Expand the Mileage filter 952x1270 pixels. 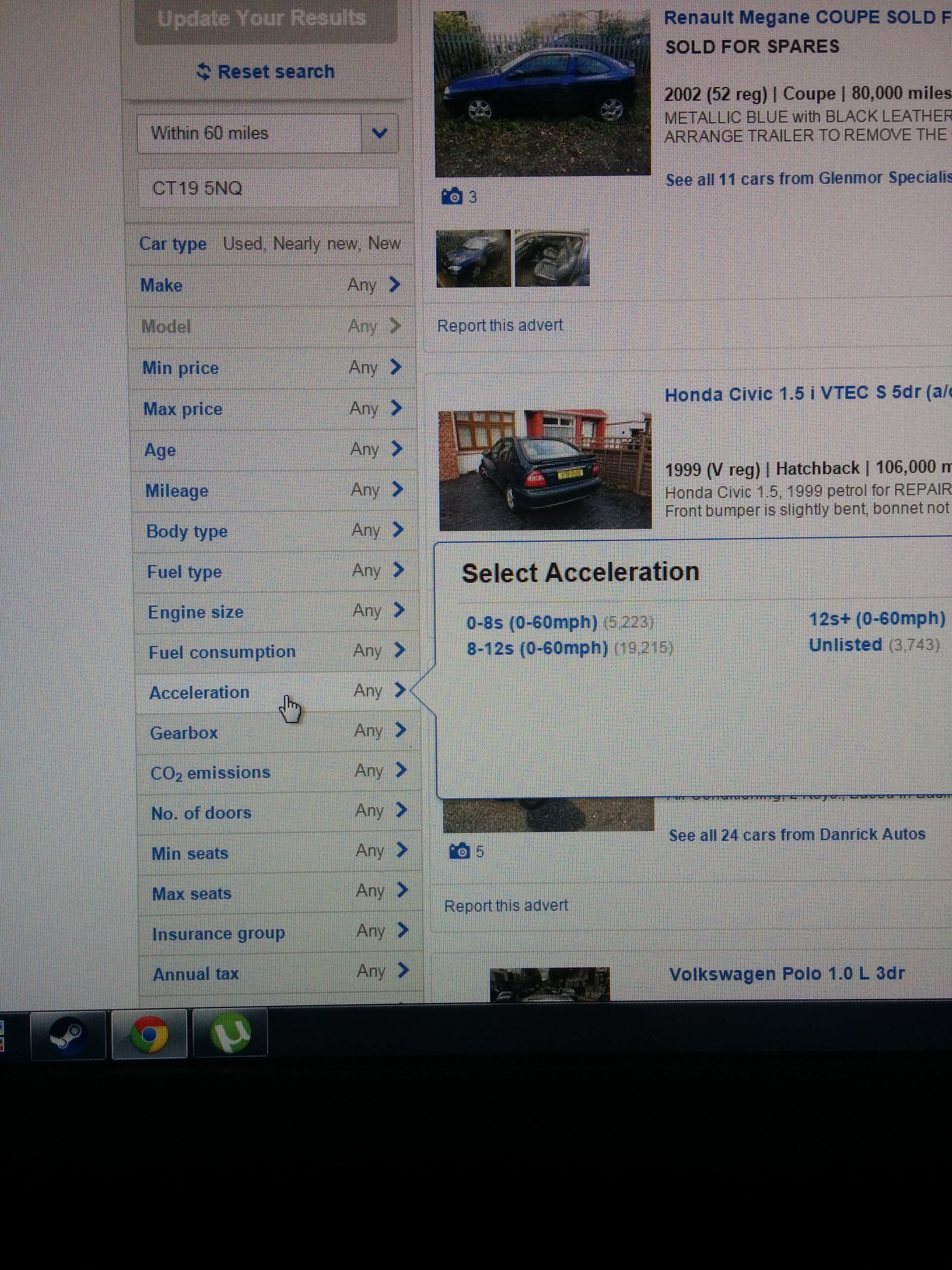(x=275, y=490)
